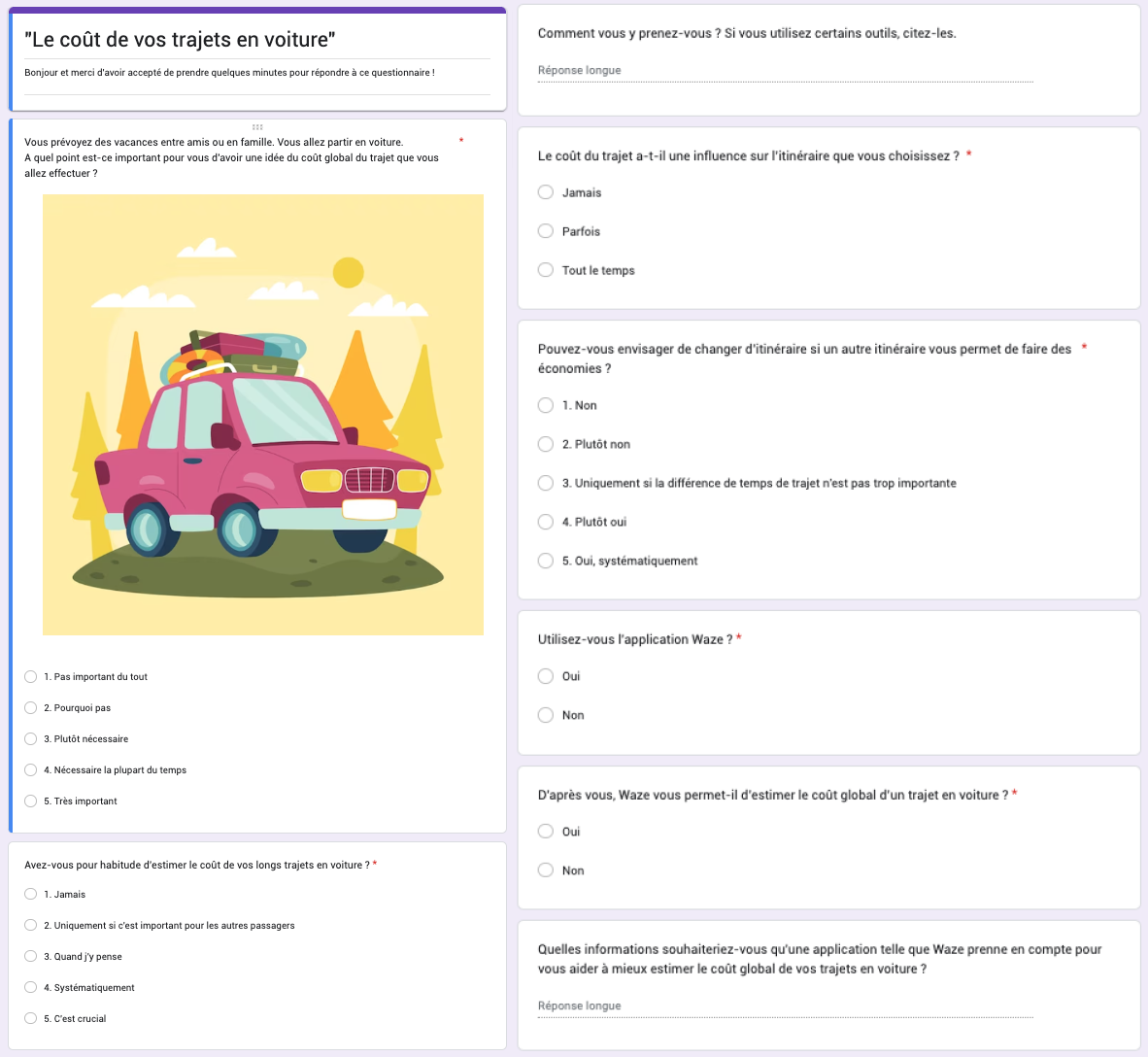Select "5. Oui, systématiquement" option
The image size is (1148, 1057).
tap(546, 561)
